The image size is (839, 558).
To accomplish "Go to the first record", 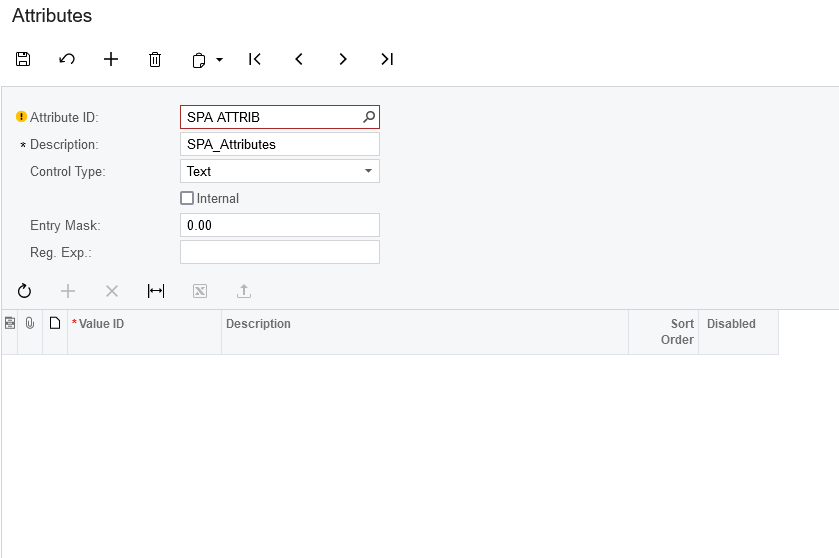I will (x=255, y=59).
